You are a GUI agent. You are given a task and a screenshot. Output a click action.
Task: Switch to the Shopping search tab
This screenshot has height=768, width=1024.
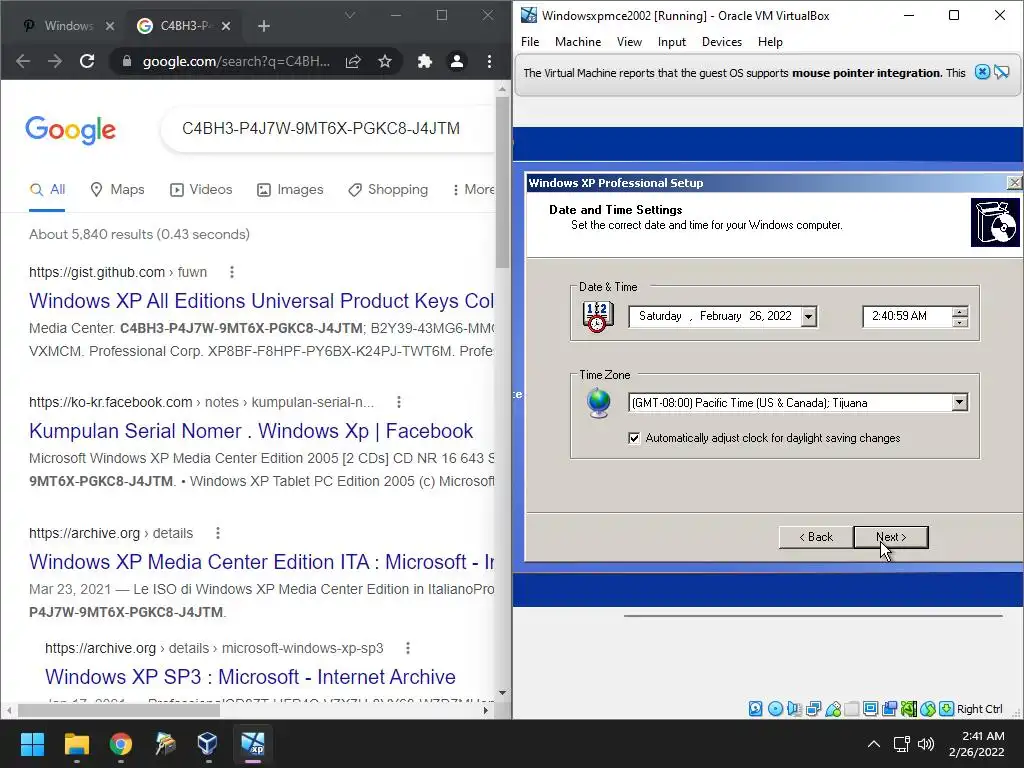pos(388,189)
